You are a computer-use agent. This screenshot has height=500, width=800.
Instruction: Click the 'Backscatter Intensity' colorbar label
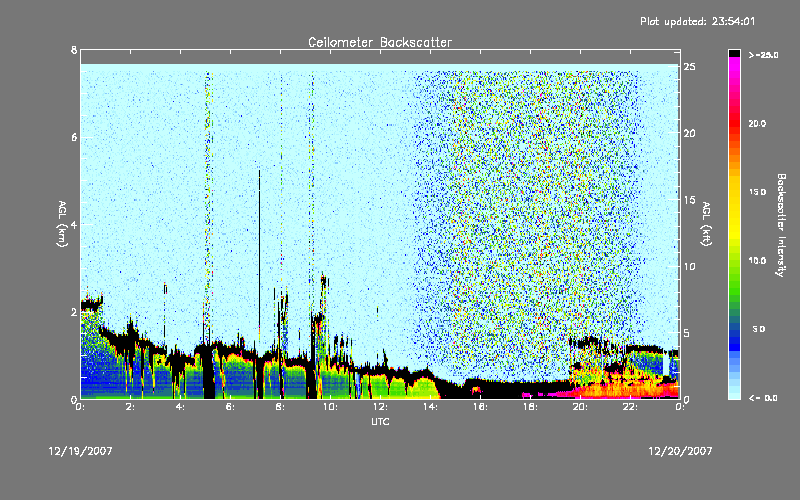coord(781,225)
